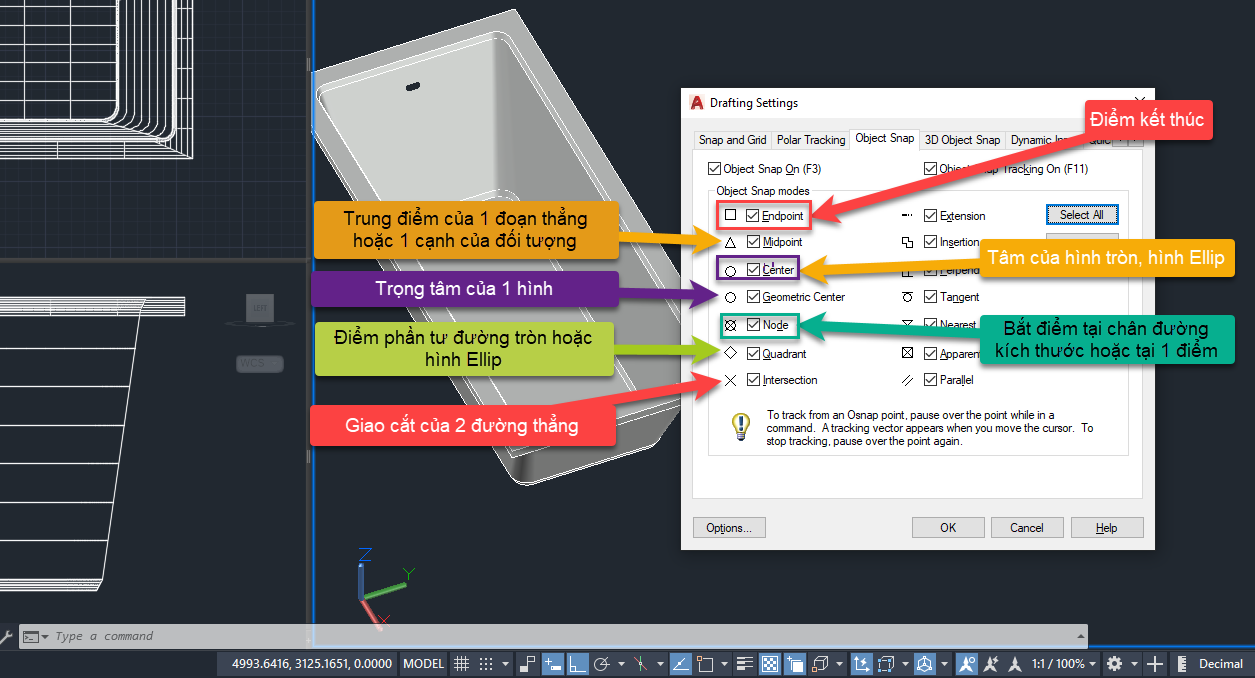Switch to Polar Tracking tab
Viewport: 1255px width, 678px height.
(x=811, y=140)
